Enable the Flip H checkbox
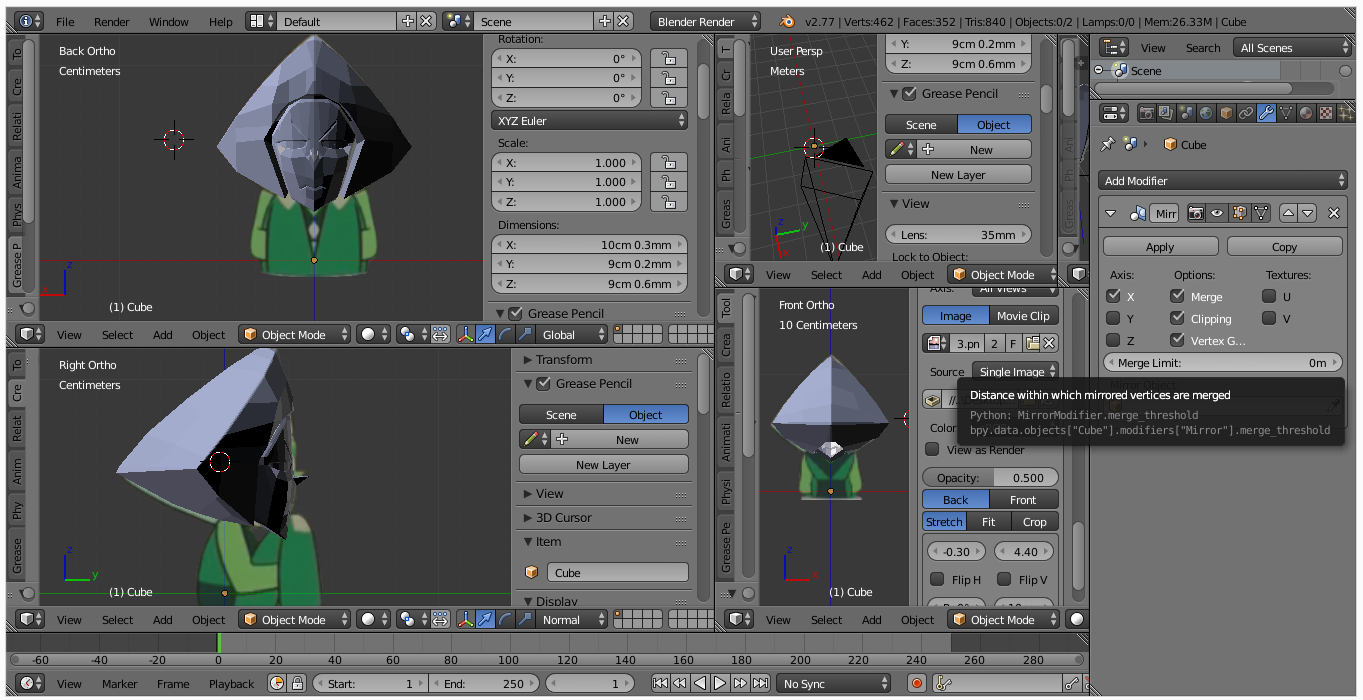 click(x=937, y=579)
